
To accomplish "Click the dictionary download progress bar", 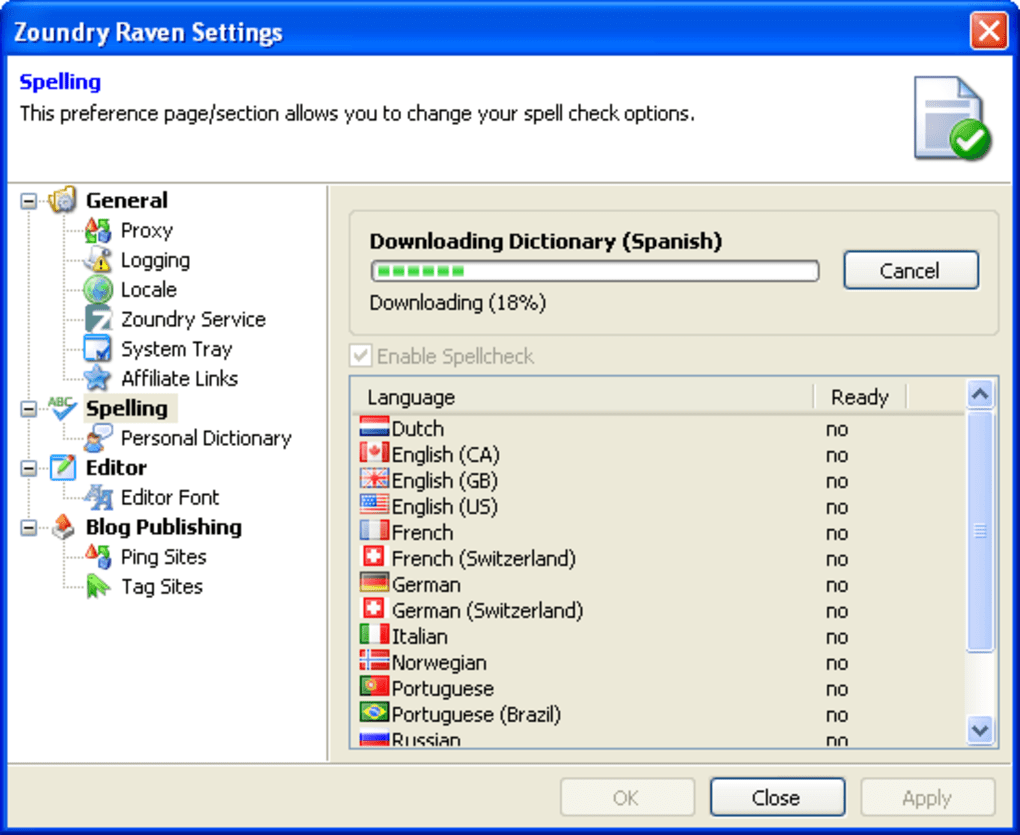I will click(594, 271).
